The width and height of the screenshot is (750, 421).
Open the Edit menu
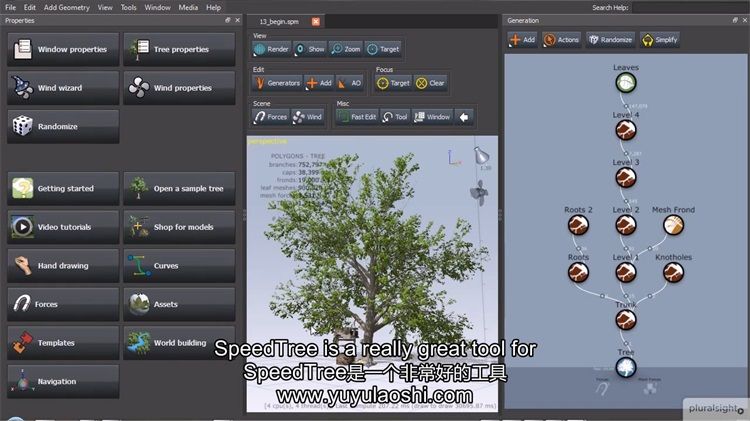click(30, 8)
